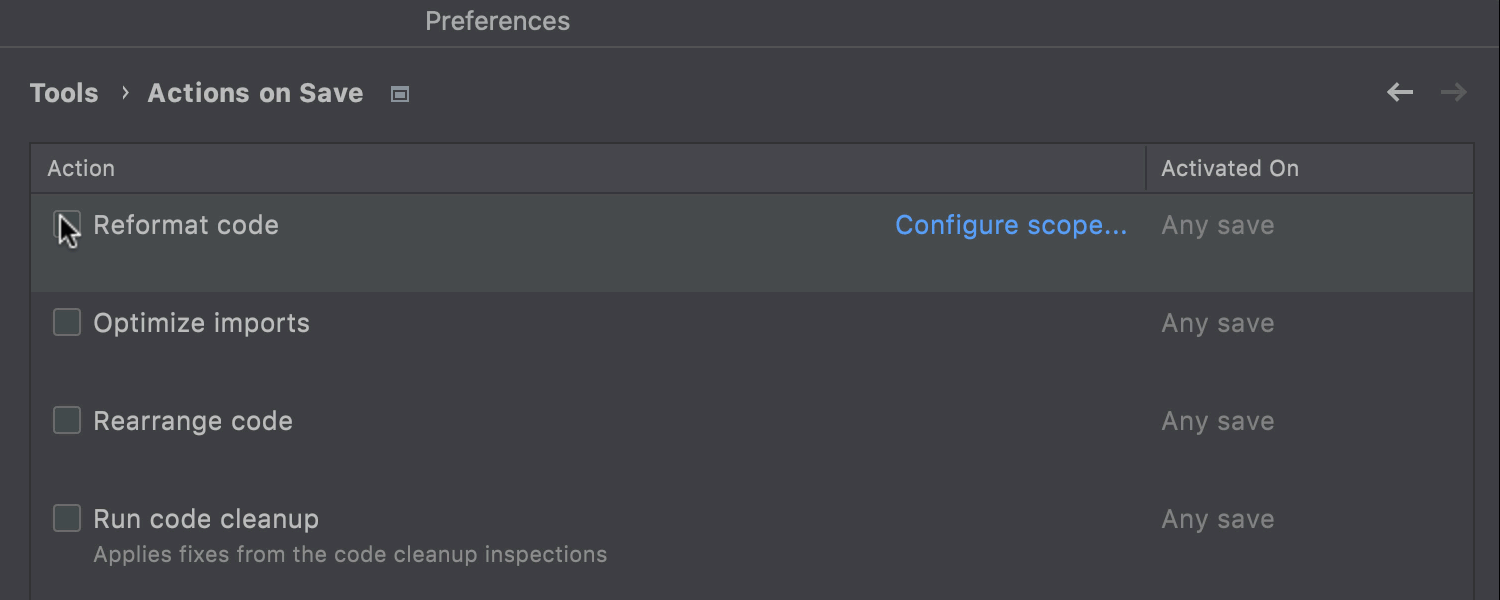Screen dimensions: 1500x600
Task: Open the Configure scope link
Action: 1010,225
